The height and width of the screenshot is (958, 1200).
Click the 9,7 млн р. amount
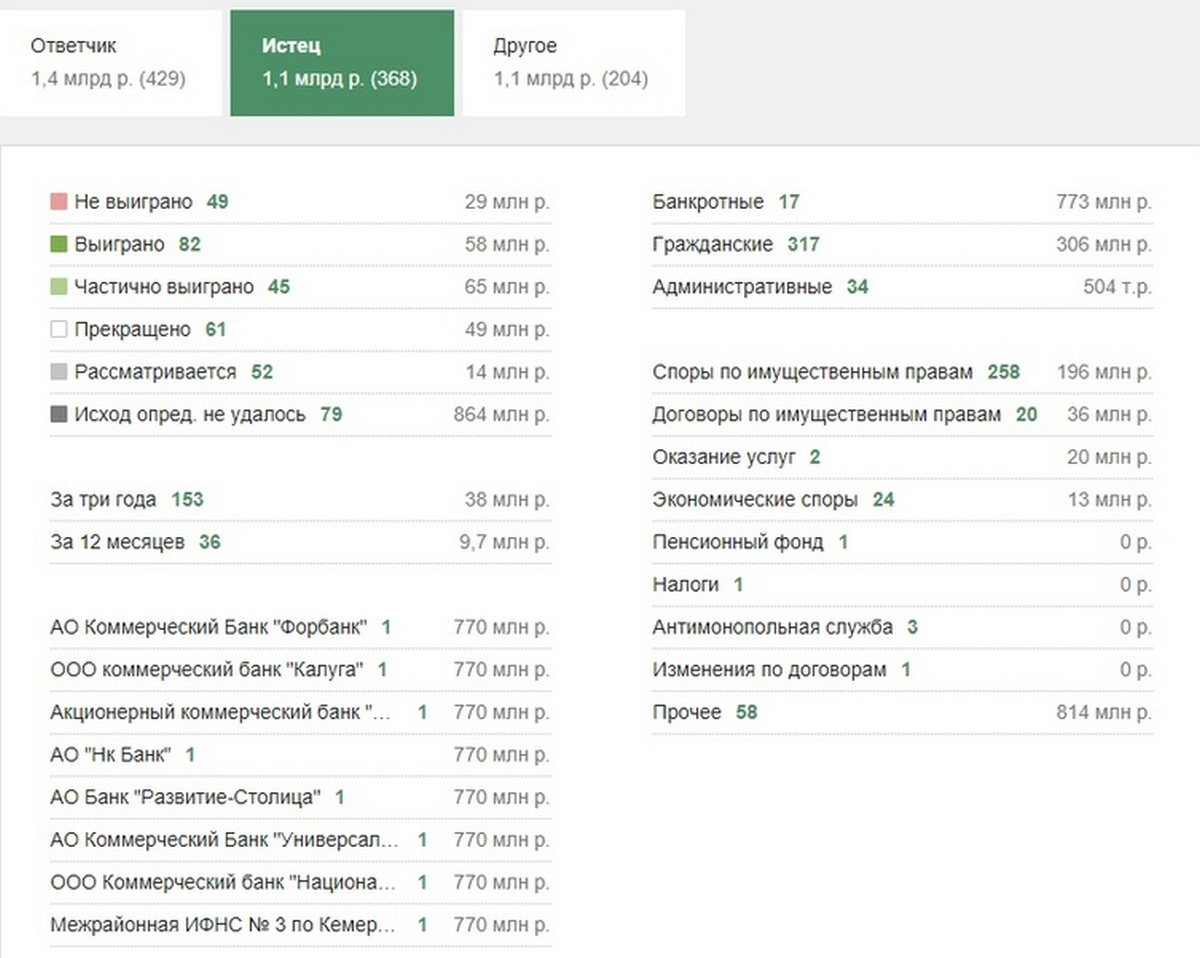point(506,542)
